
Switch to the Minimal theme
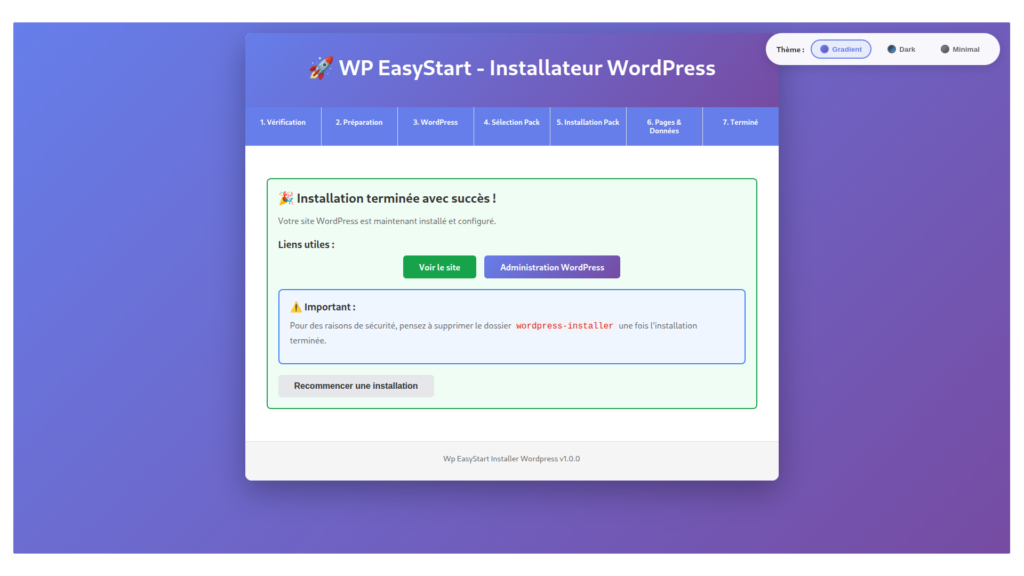click(959, 49)
